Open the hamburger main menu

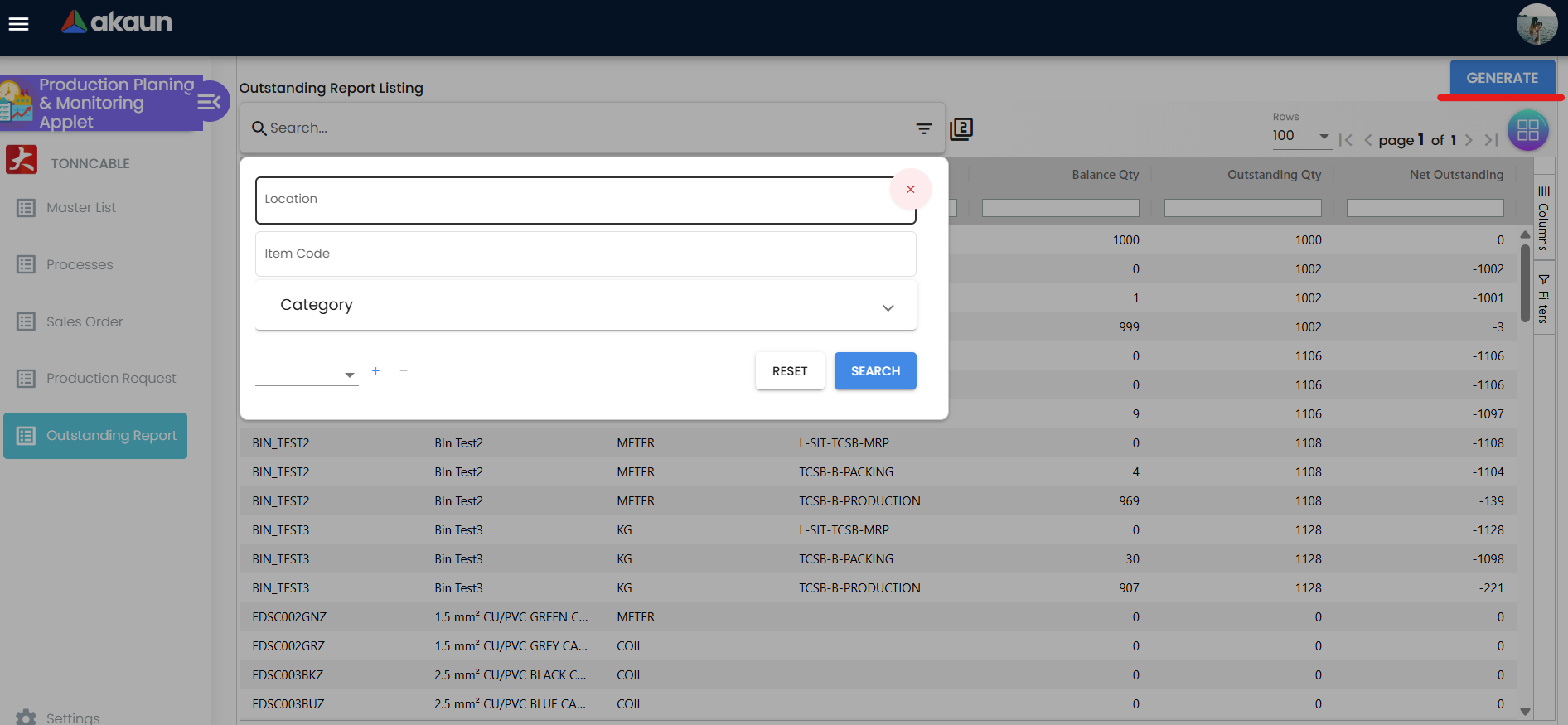pyautogui.click(x=18, y=24)
